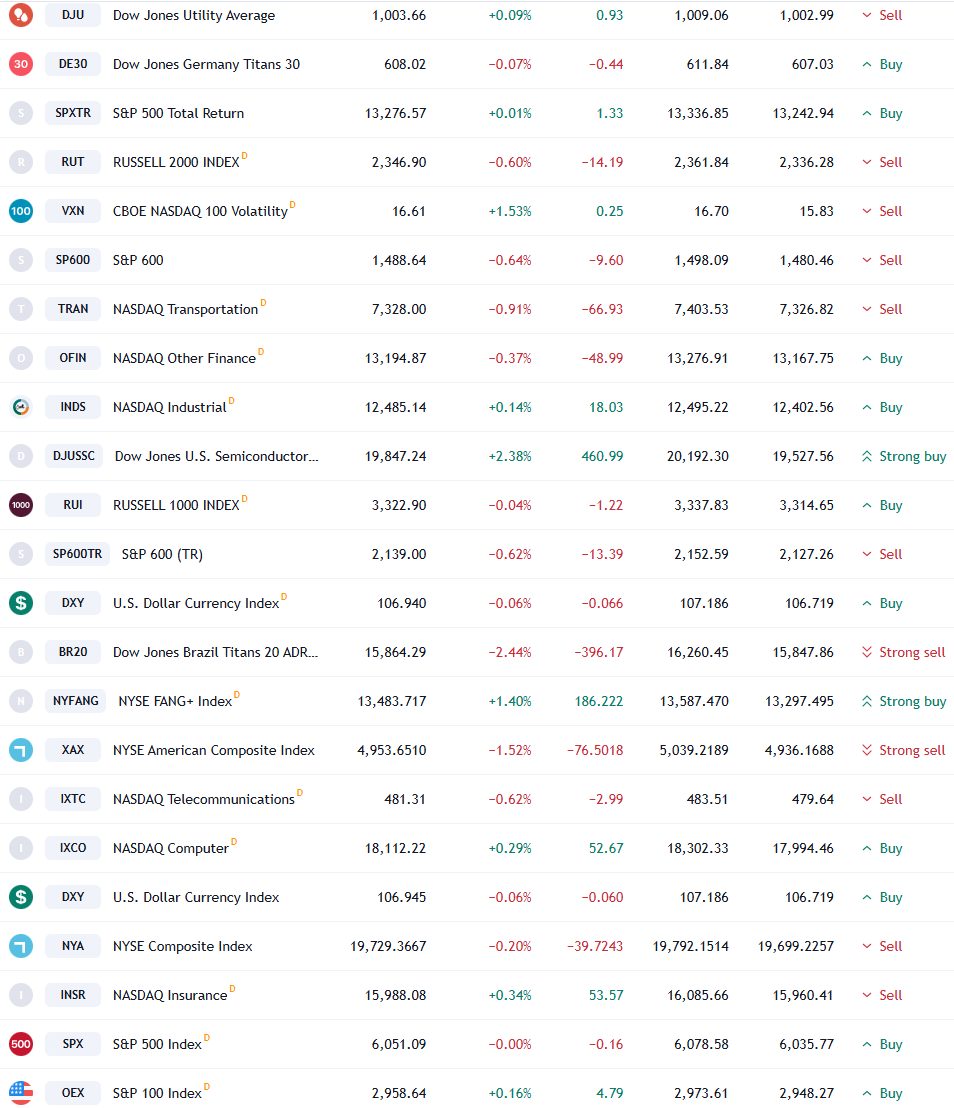Click price 19,847.24 for DJUSSC
The width and height of the screenshot is (954, 1108).
click(395, 456)
